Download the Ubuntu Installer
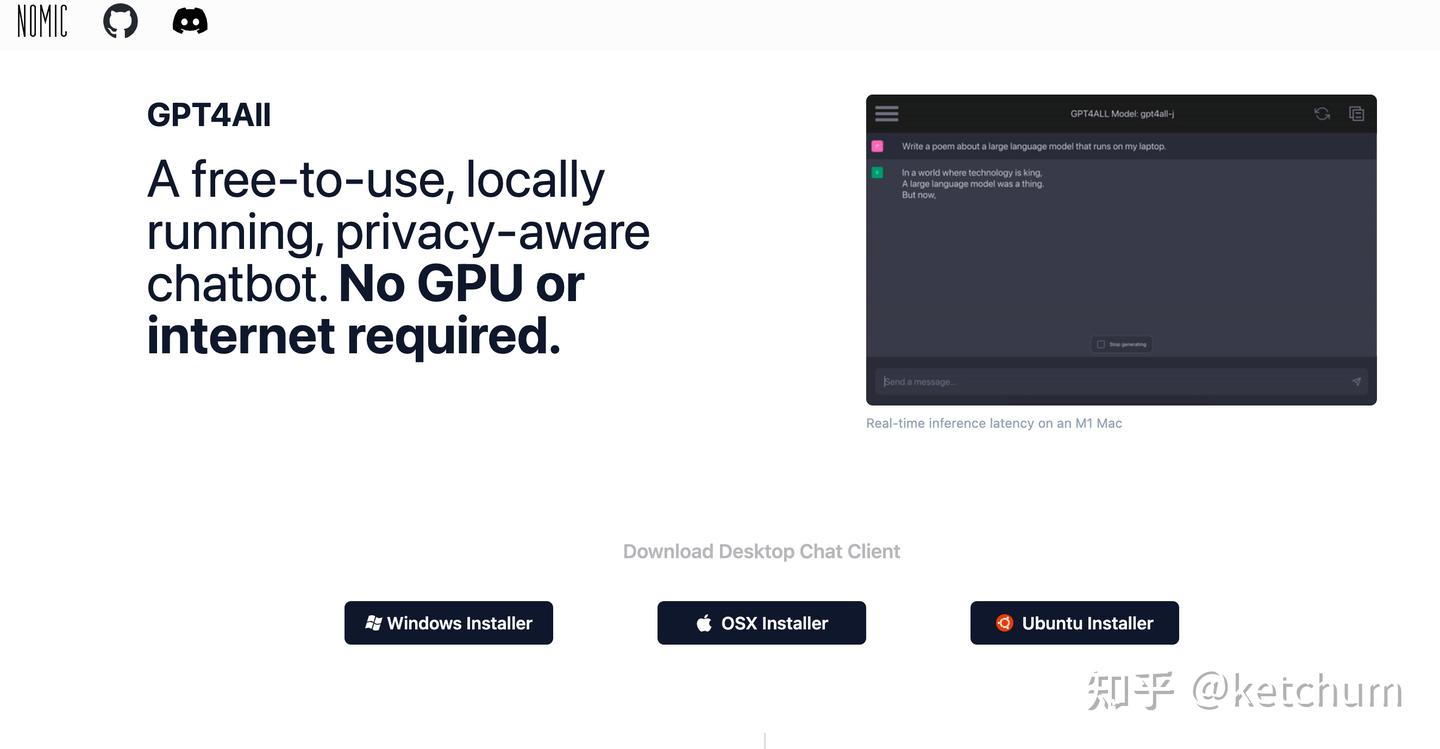This screenshot has width=1440, height=749. [x=1075, y=623]
